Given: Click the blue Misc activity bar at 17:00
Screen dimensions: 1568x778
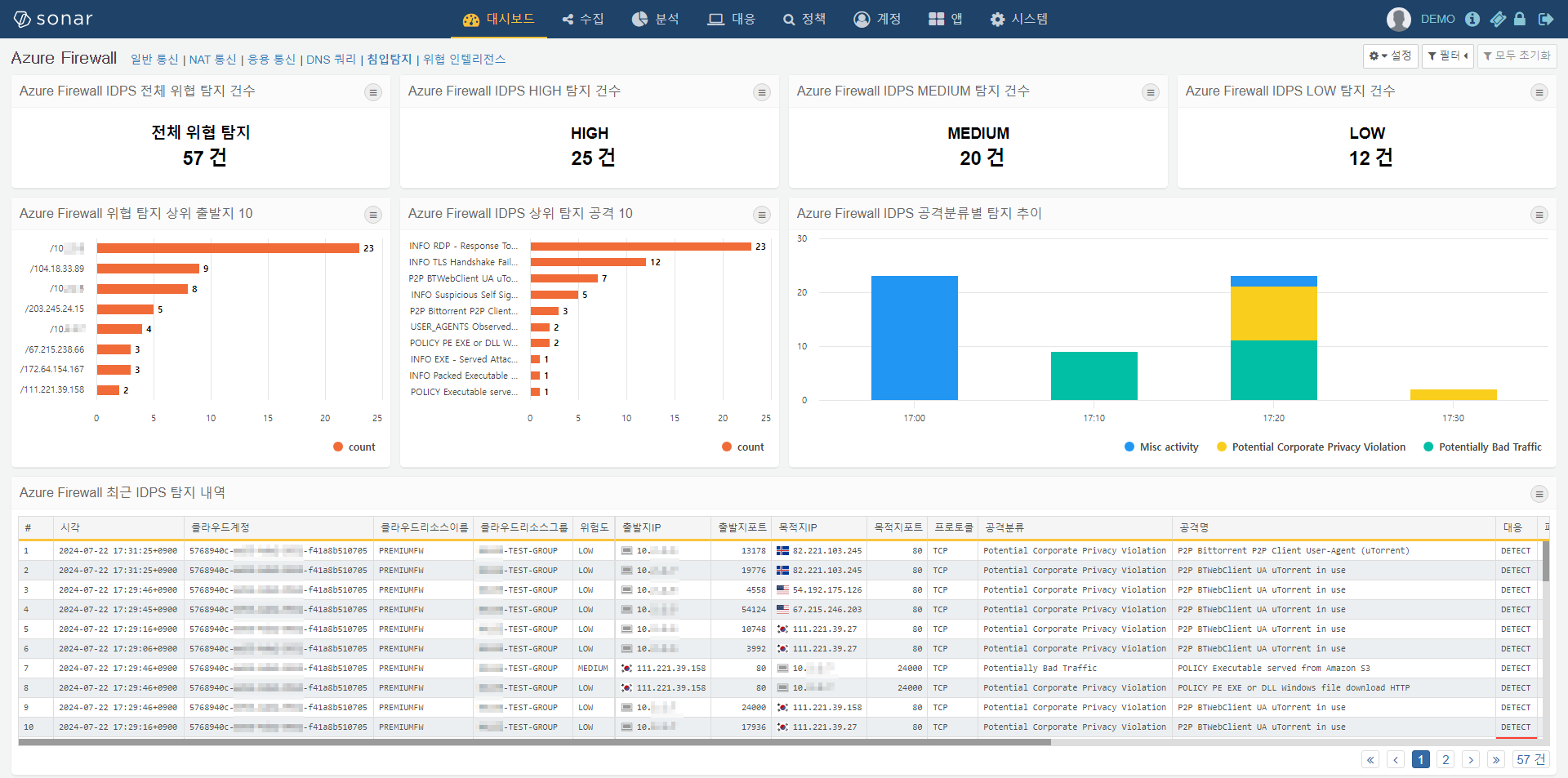Looking at the screenshot, I should pyautogui.click(x=915, y=338).
